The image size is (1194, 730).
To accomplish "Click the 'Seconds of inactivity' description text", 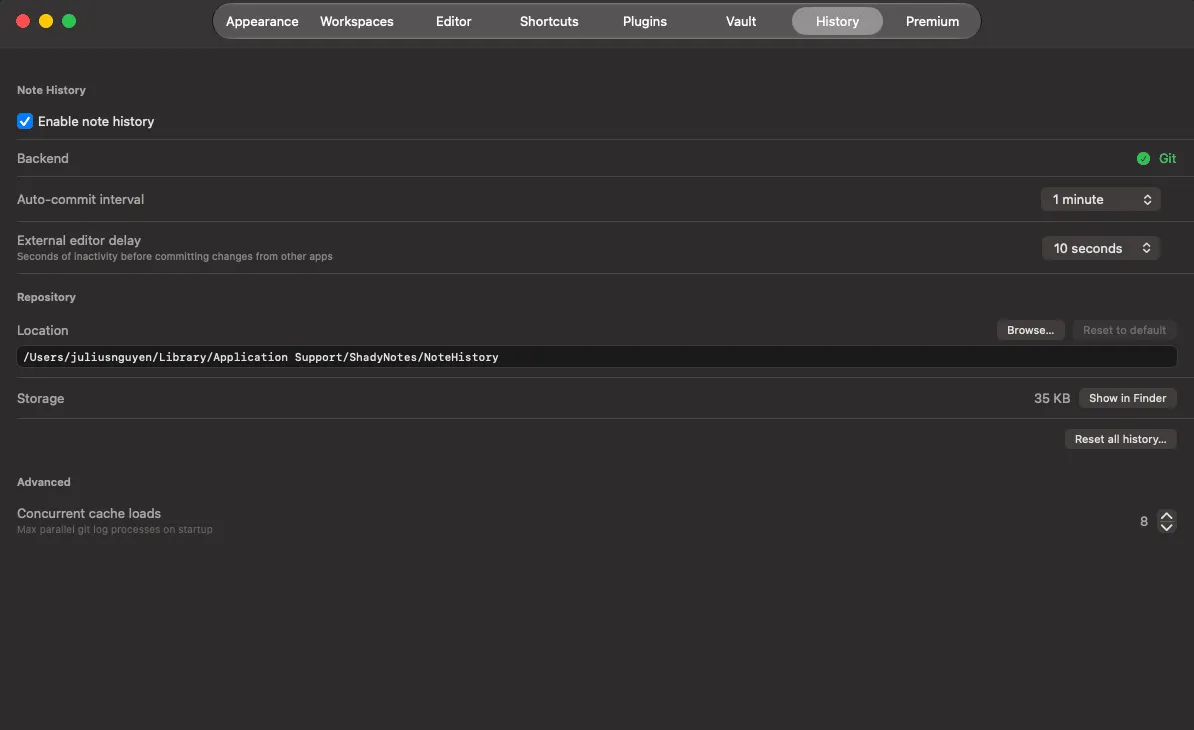I will [x=174, y=257].
